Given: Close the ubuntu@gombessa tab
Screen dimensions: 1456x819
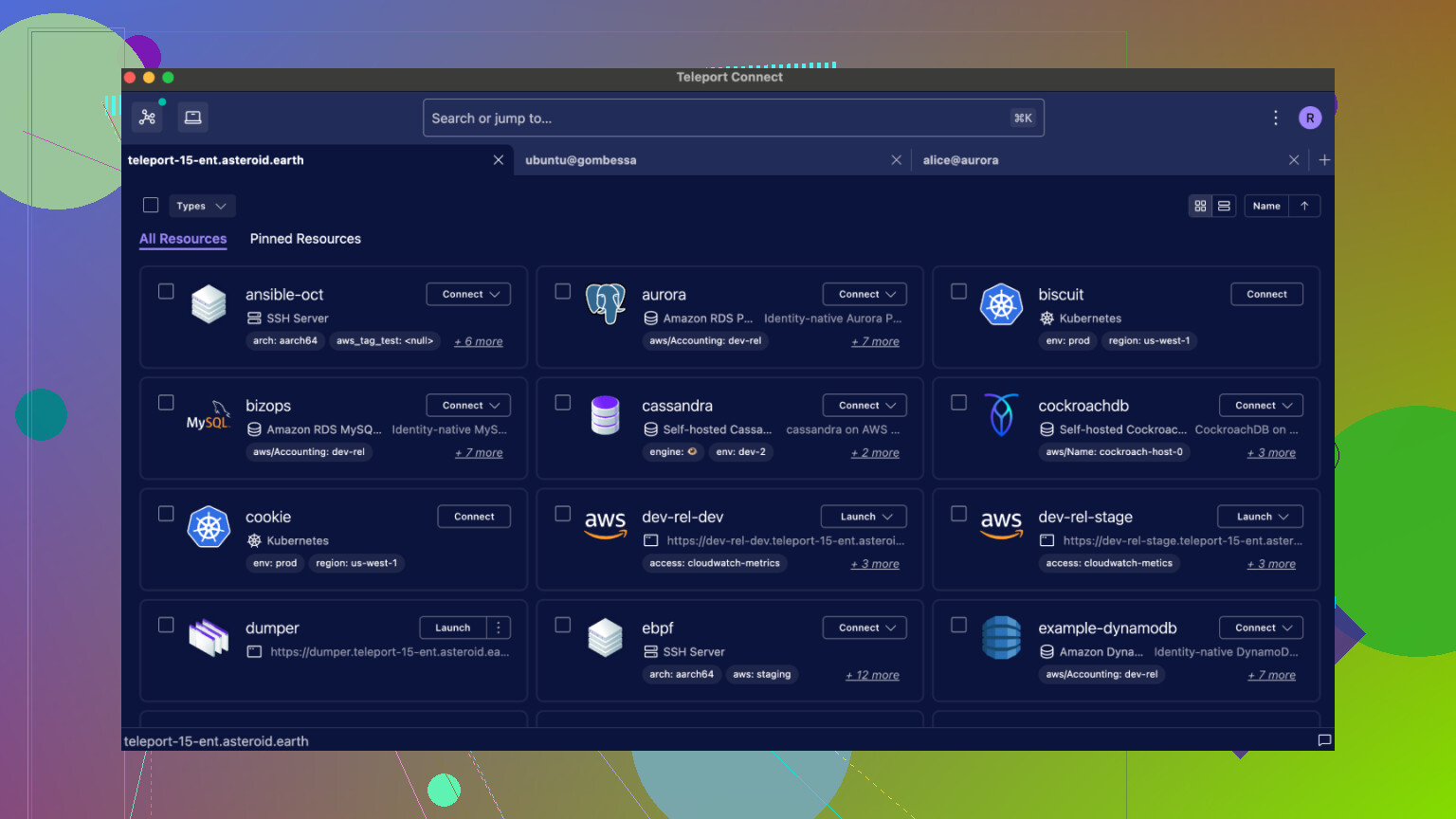Looking at the screenshot, I should 896,160.
